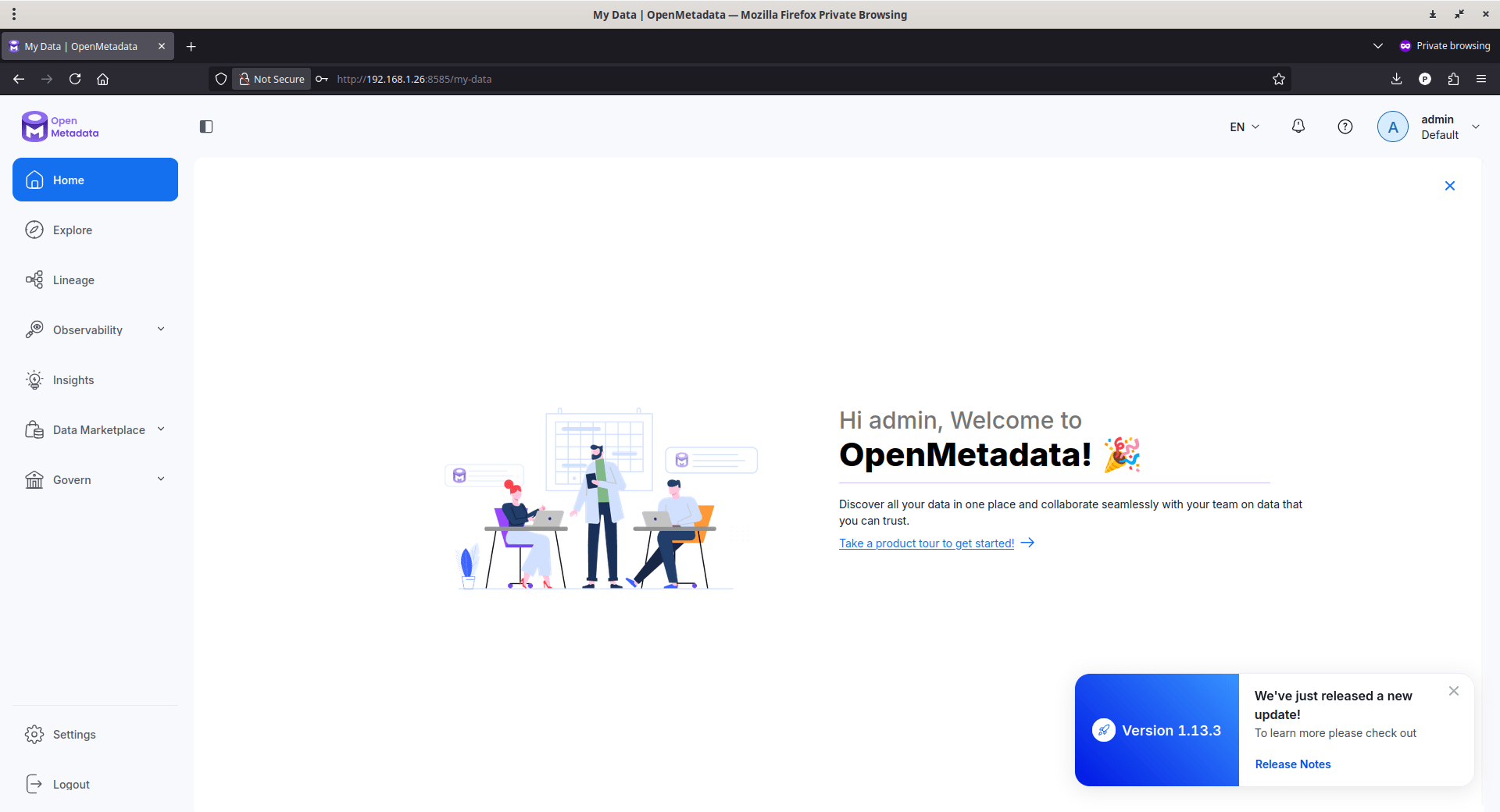1500x812 pixels.
Task: Dismiss the new update notification
Action: point(1454,691)
